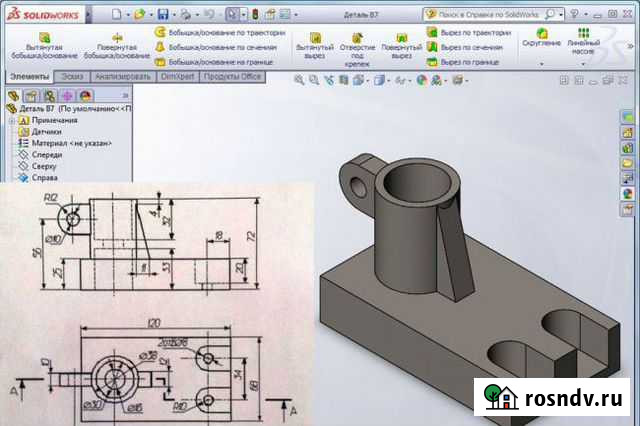Expand the manager panel tabs chevron
This screenshot has height=426, width=640.
point(125,96)
